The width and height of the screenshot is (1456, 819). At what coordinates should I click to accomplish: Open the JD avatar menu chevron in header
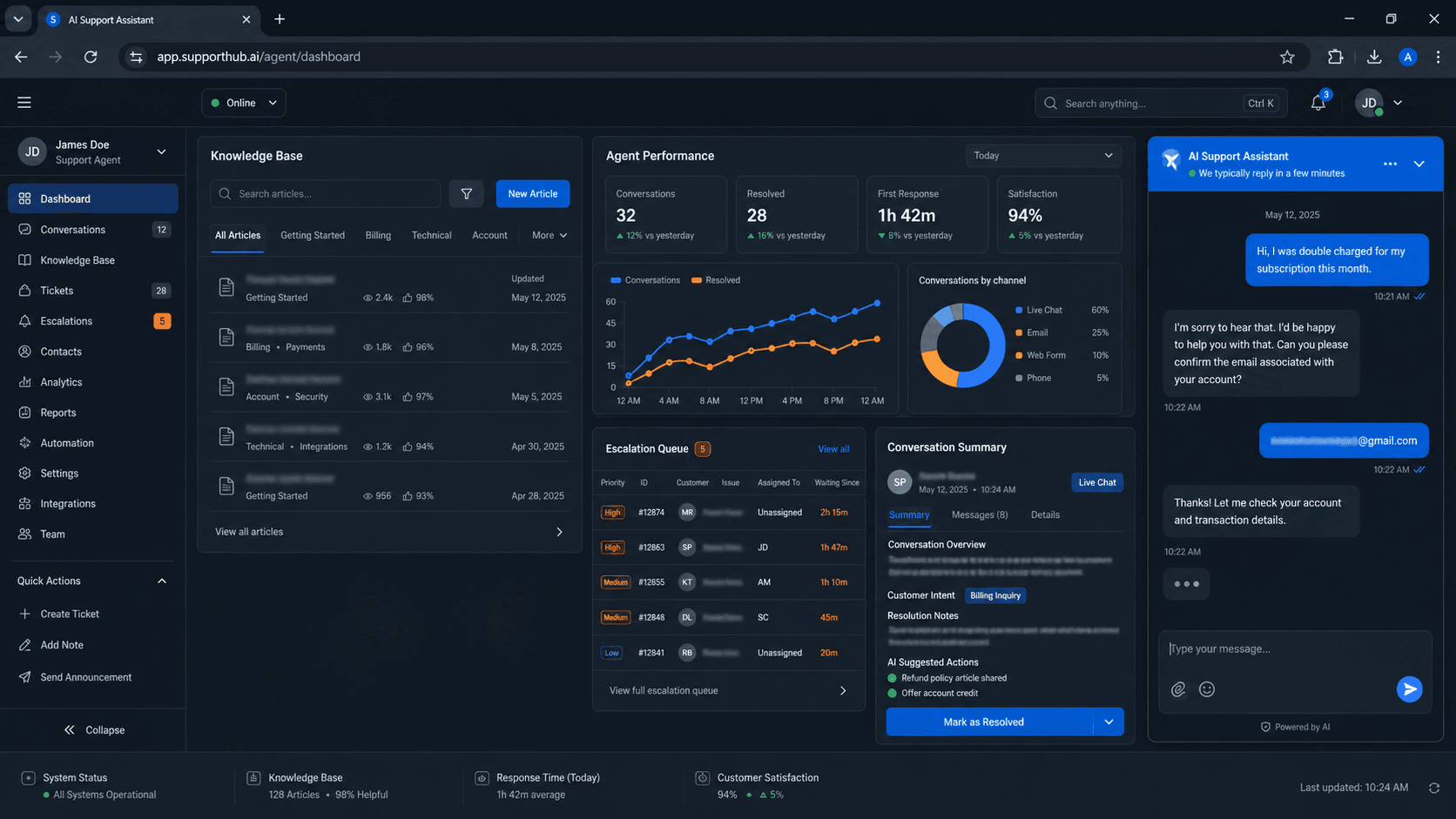click(x=1398, y=103)
